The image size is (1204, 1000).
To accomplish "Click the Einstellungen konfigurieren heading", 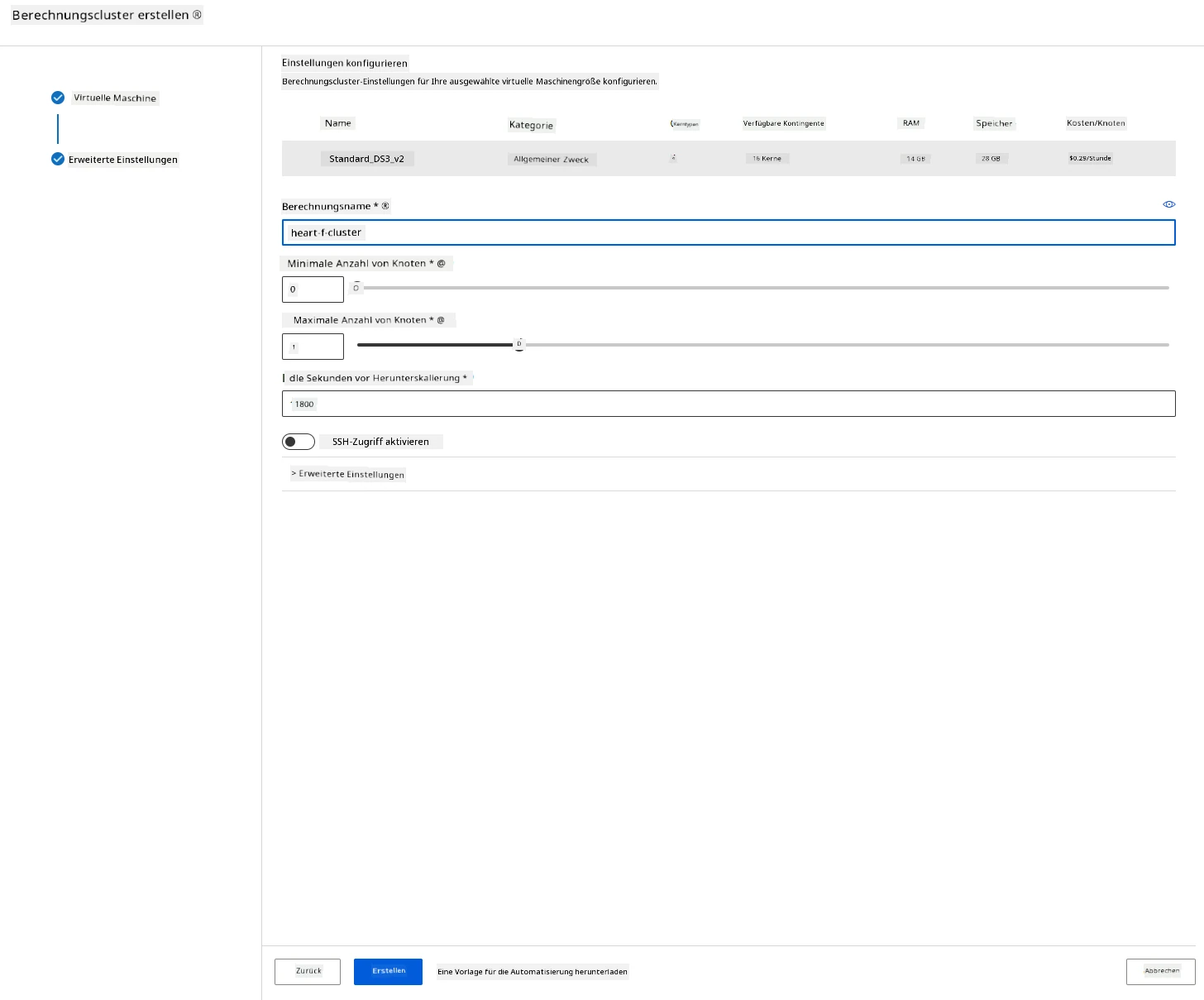I will click(x=345, y=63).
